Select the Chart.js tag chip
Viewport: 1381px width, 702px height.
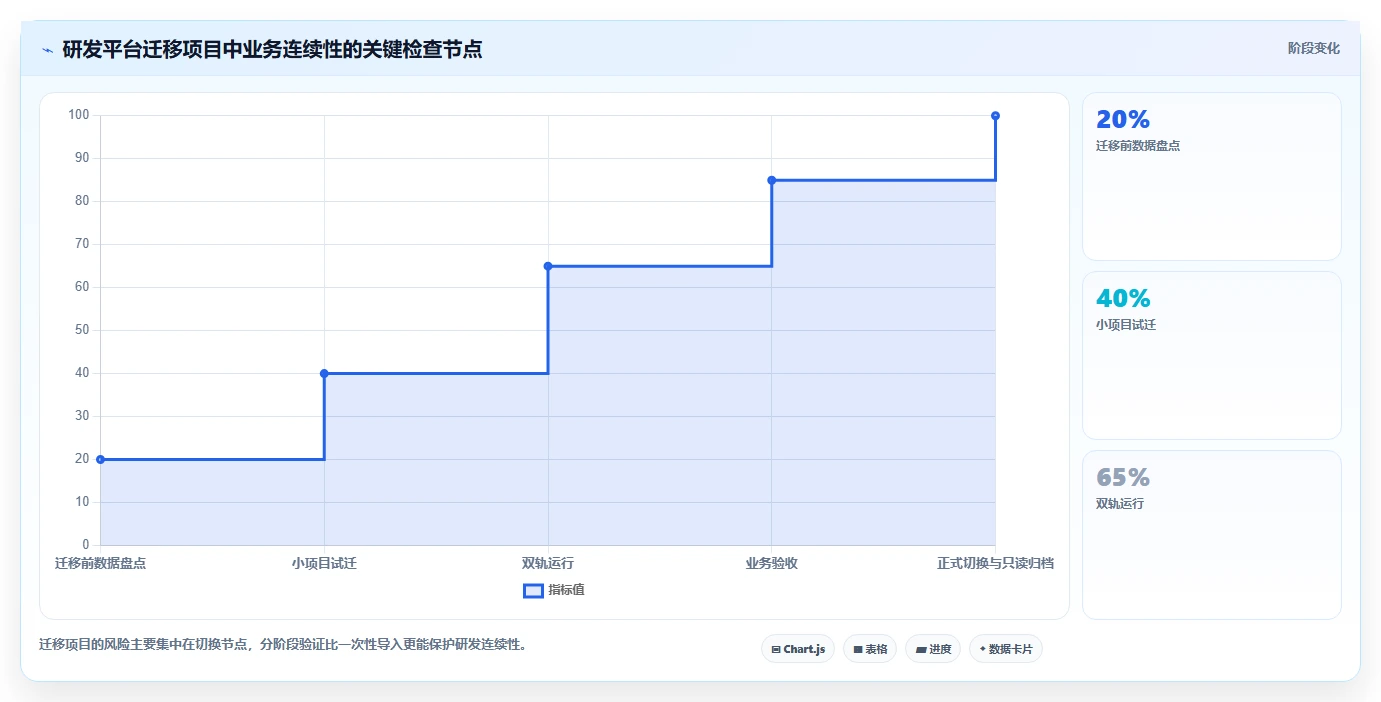tap(798, 649)
